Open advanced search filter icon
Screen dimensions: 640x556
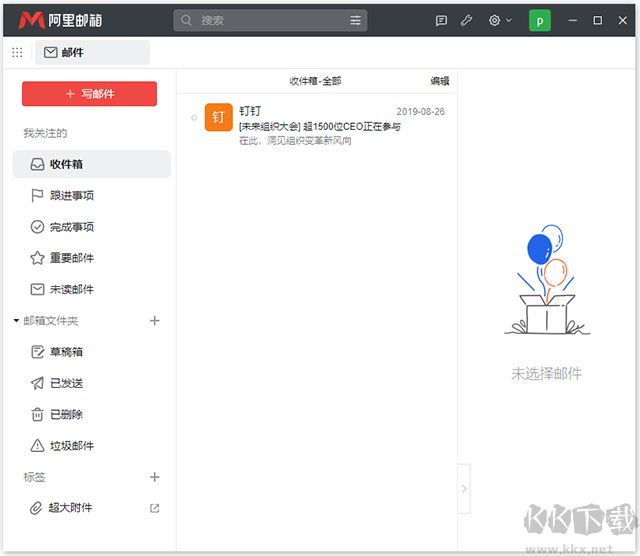tap(356, 20)
